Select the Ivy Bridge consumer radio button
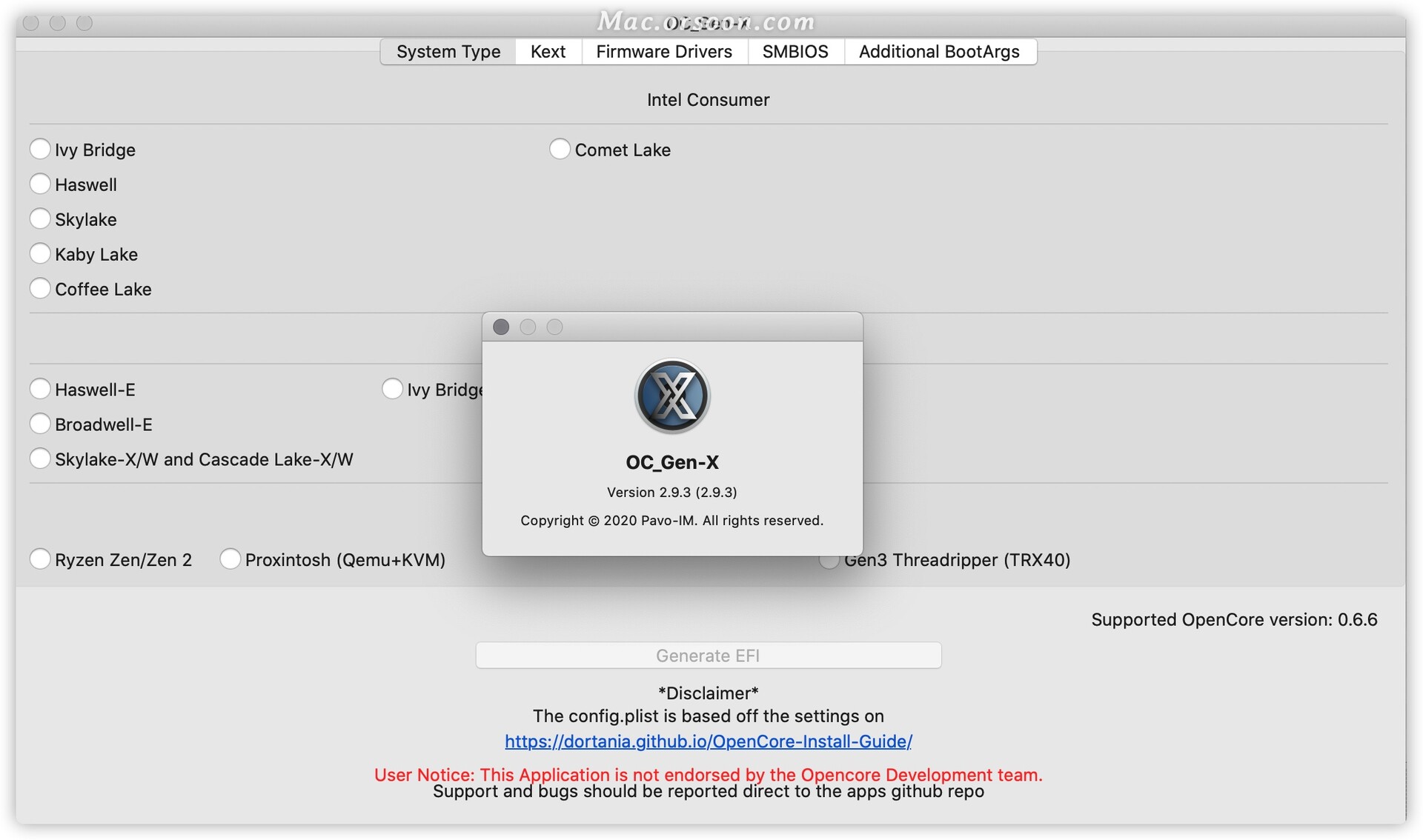 (x=40, y=149)
